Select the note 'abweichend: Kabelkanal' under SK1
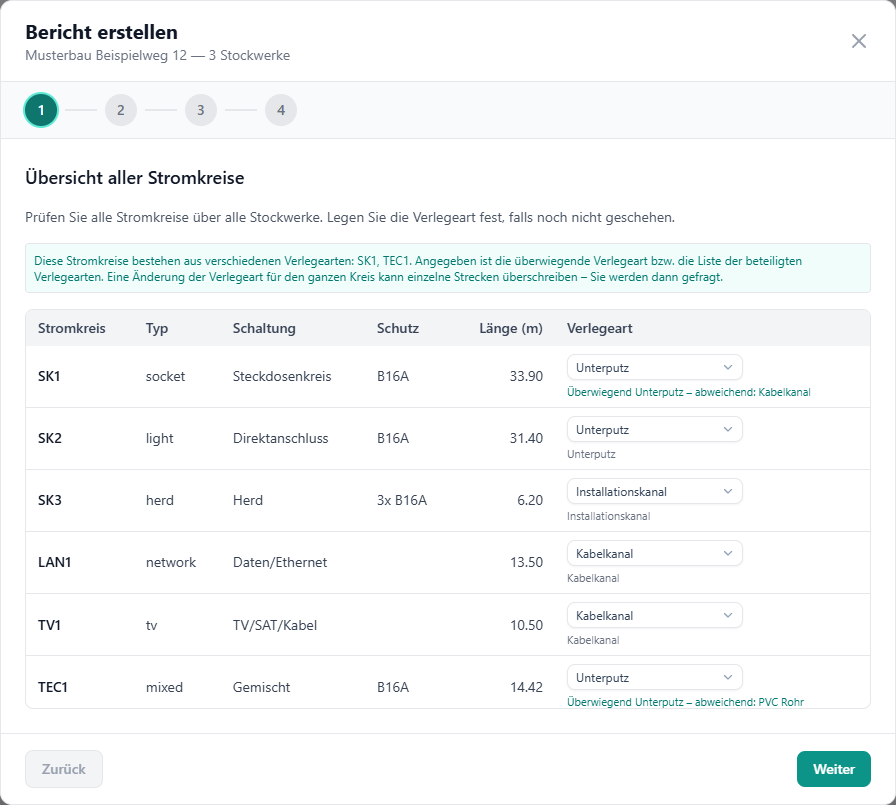This screenshot has height=805, width=896. pos(753,393)
